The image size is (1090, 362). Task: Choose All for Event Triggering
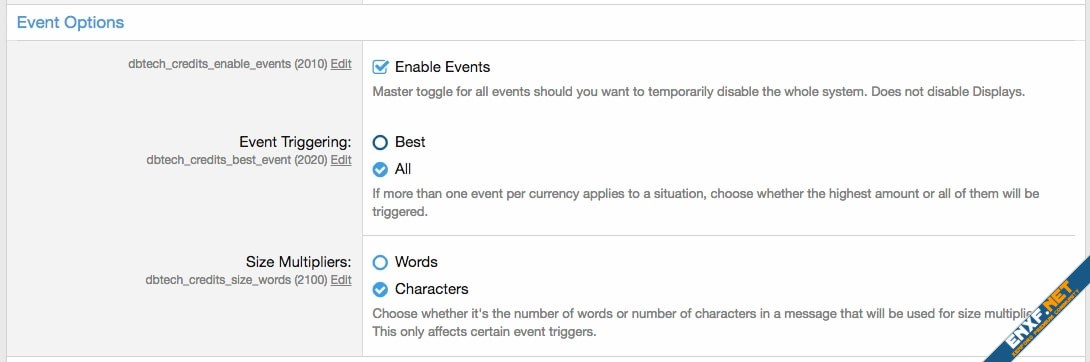pyautogui.click(x=380, y=169)
